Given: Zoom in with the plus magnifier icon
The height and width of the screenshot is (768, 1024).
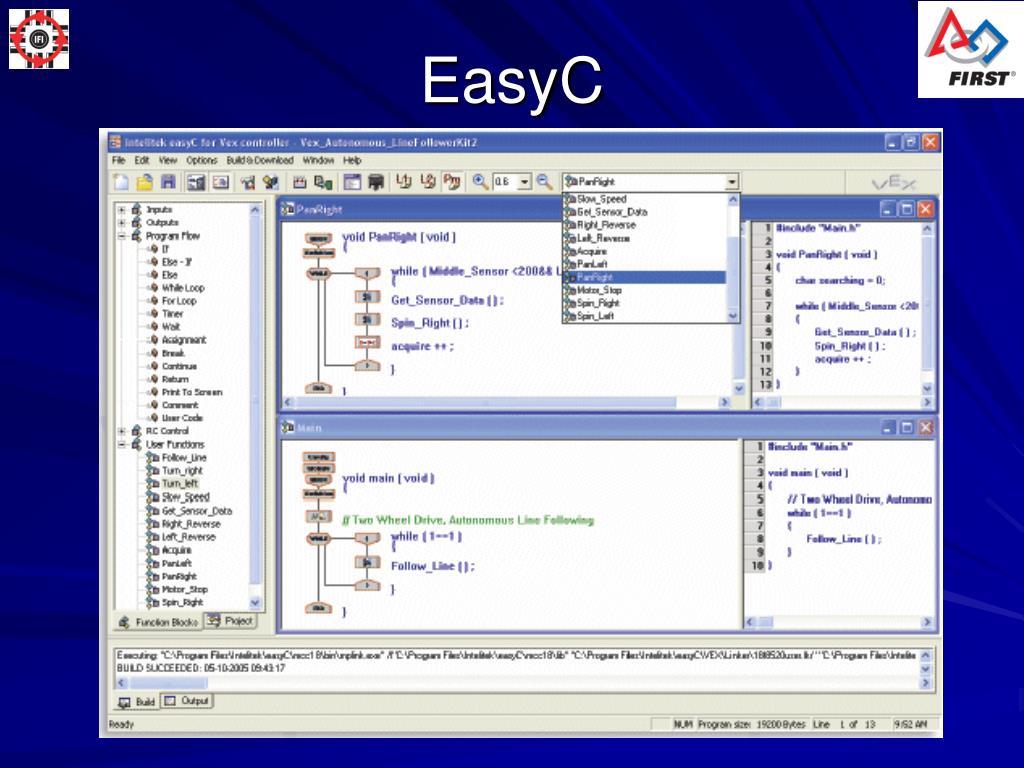Looking at the screenshot, I should tap(480, 182).
